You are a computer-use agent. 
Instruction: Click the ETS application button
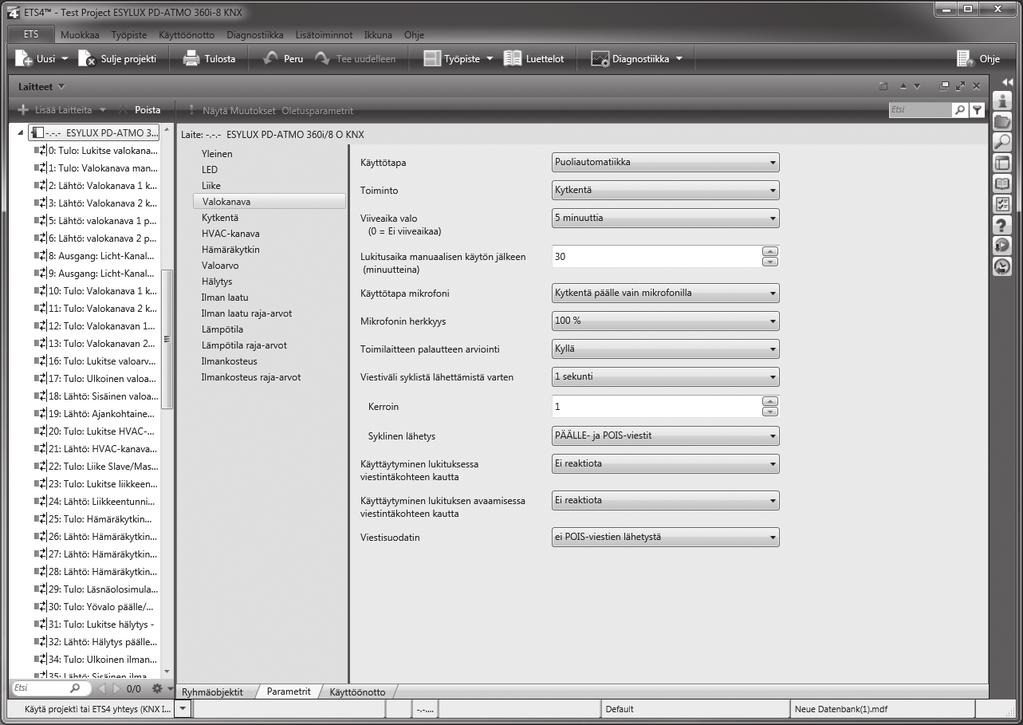coord(31,35)
